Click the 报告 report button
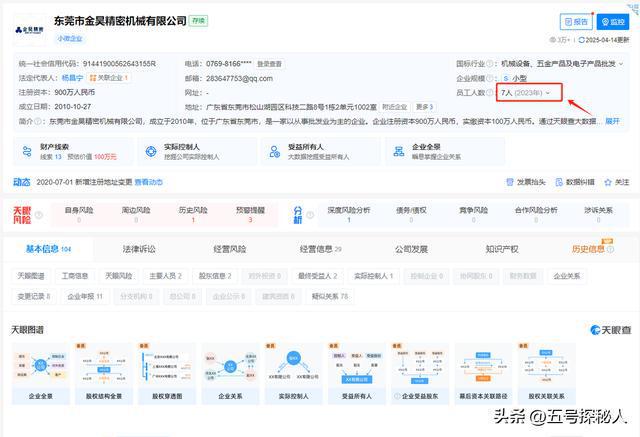The width and height of the screenshot is (640, 437). [576, 22]
